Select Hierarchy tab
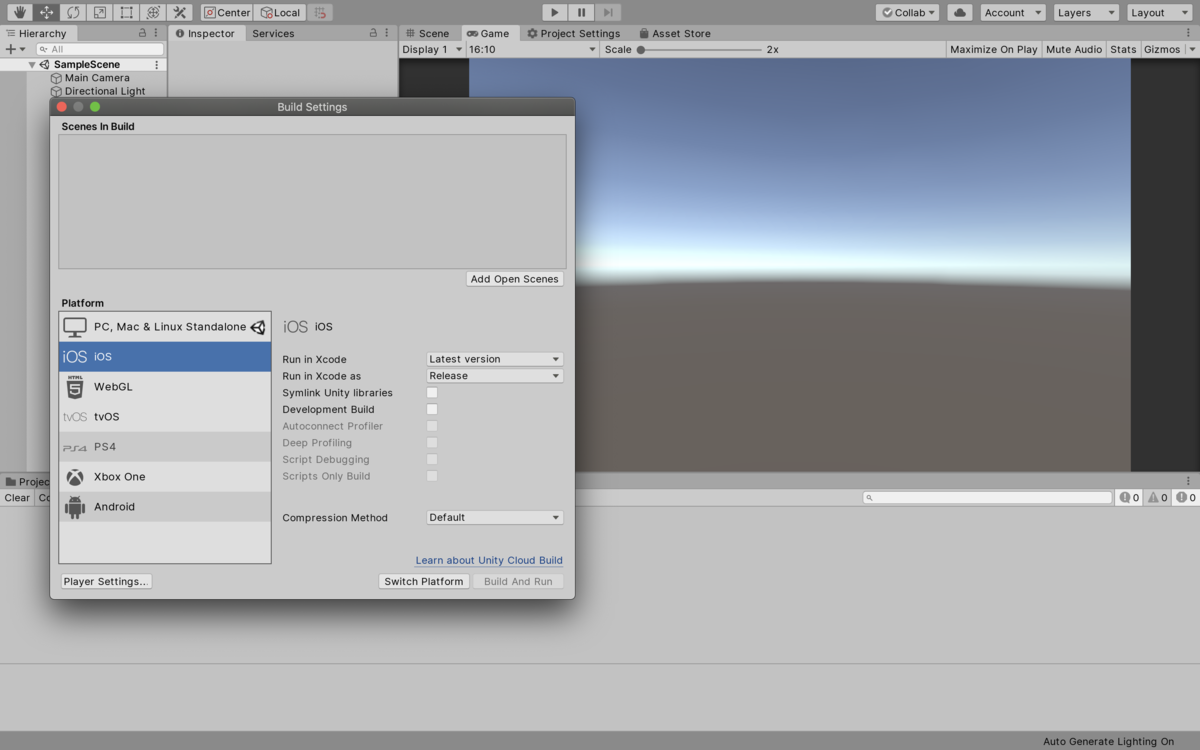The height and width of the screenshot is (750, 1200). coord(36,33)
